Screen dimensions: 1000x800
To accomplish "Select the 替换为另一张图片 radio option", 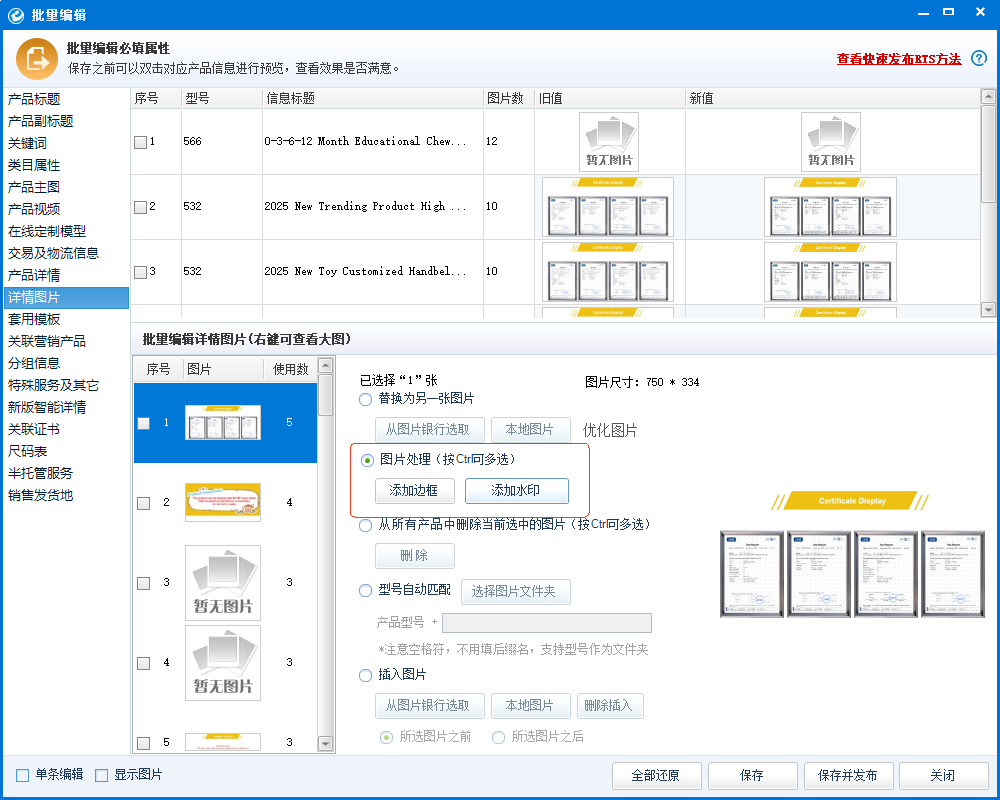I will pyautogui.click(x=366, y=399).
